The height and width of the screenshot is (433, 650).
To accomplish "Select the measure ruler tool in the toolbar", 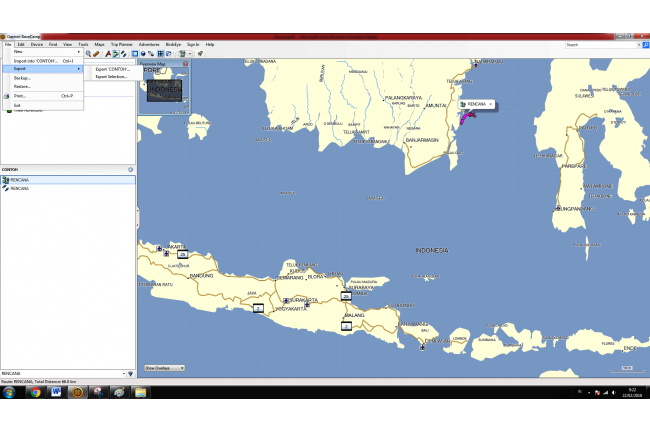I will 98,53.
